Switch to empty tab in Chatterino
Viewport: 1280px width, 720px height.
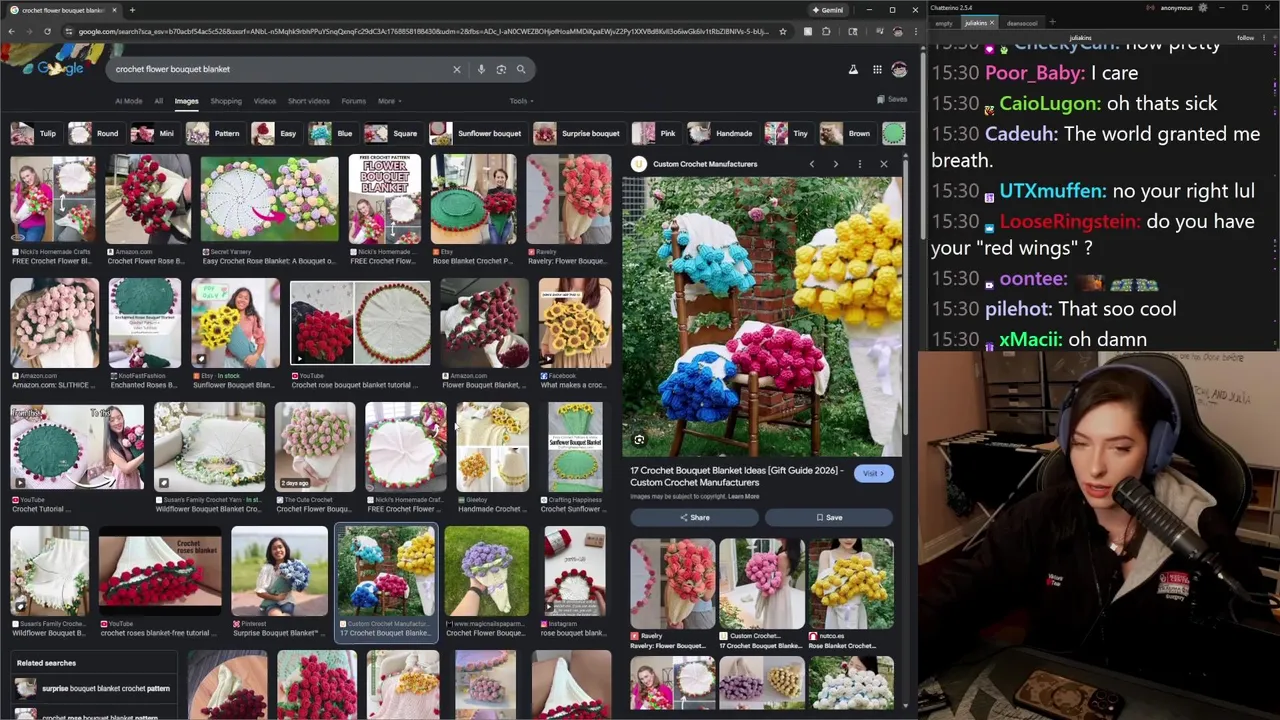(x=945, y=22)
